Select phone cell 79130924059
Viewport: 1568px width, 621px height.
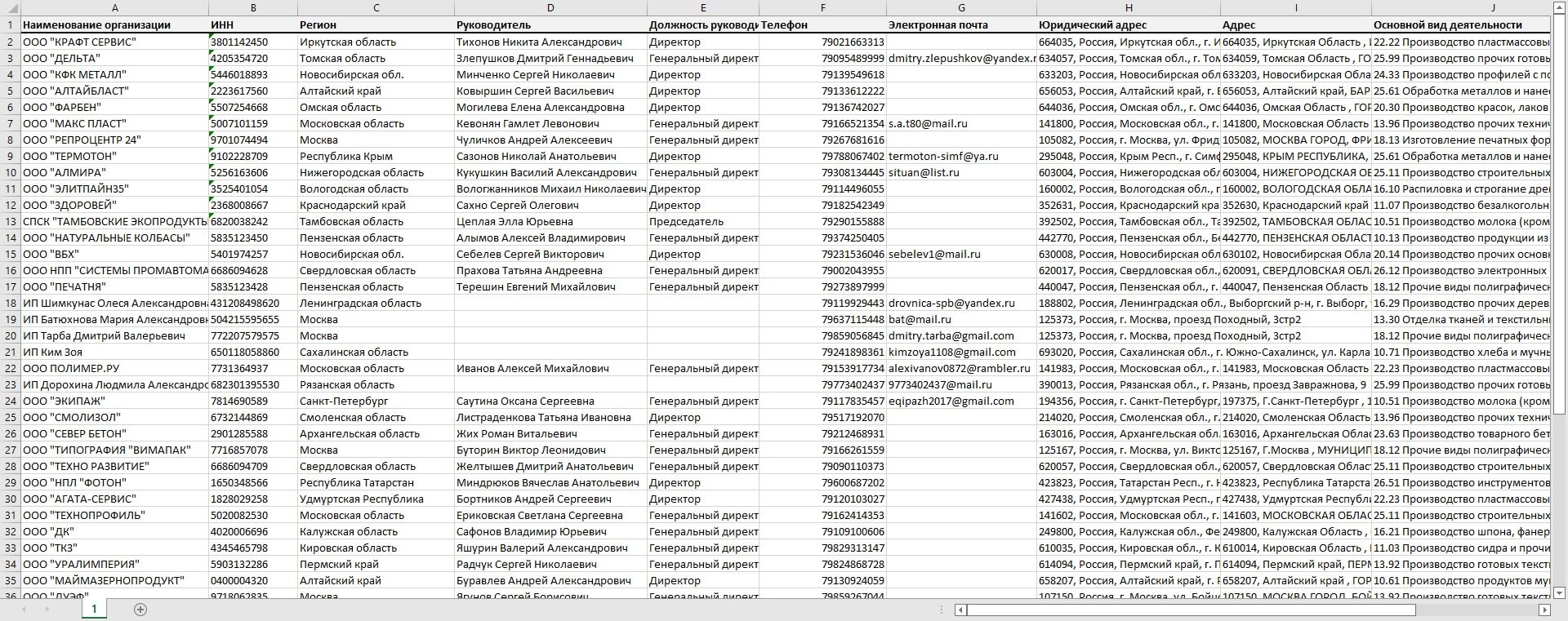[x=822, y=580]
